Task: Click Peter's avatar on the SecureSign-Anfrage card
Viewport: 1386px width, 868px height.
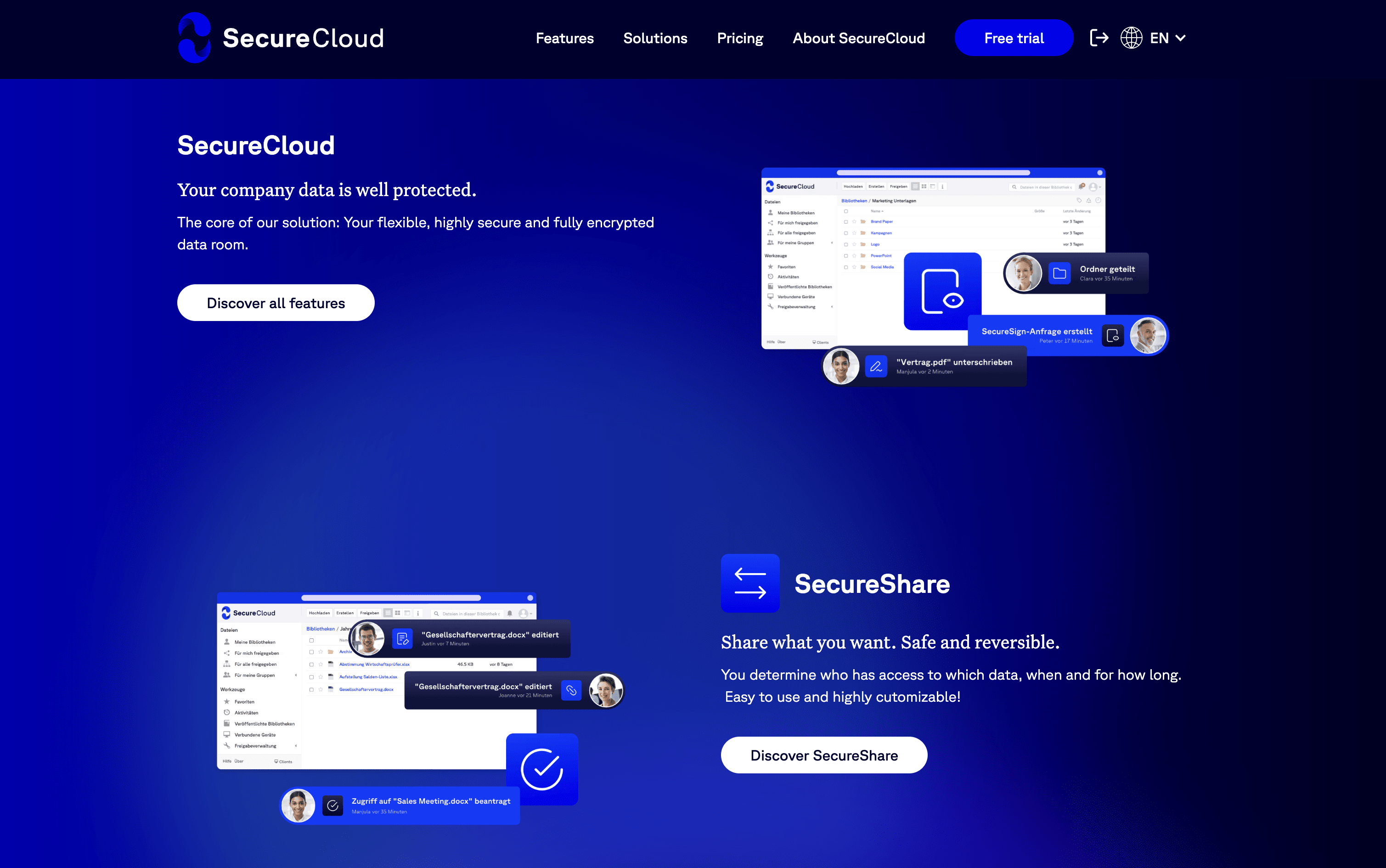Action: point(1148,335)
